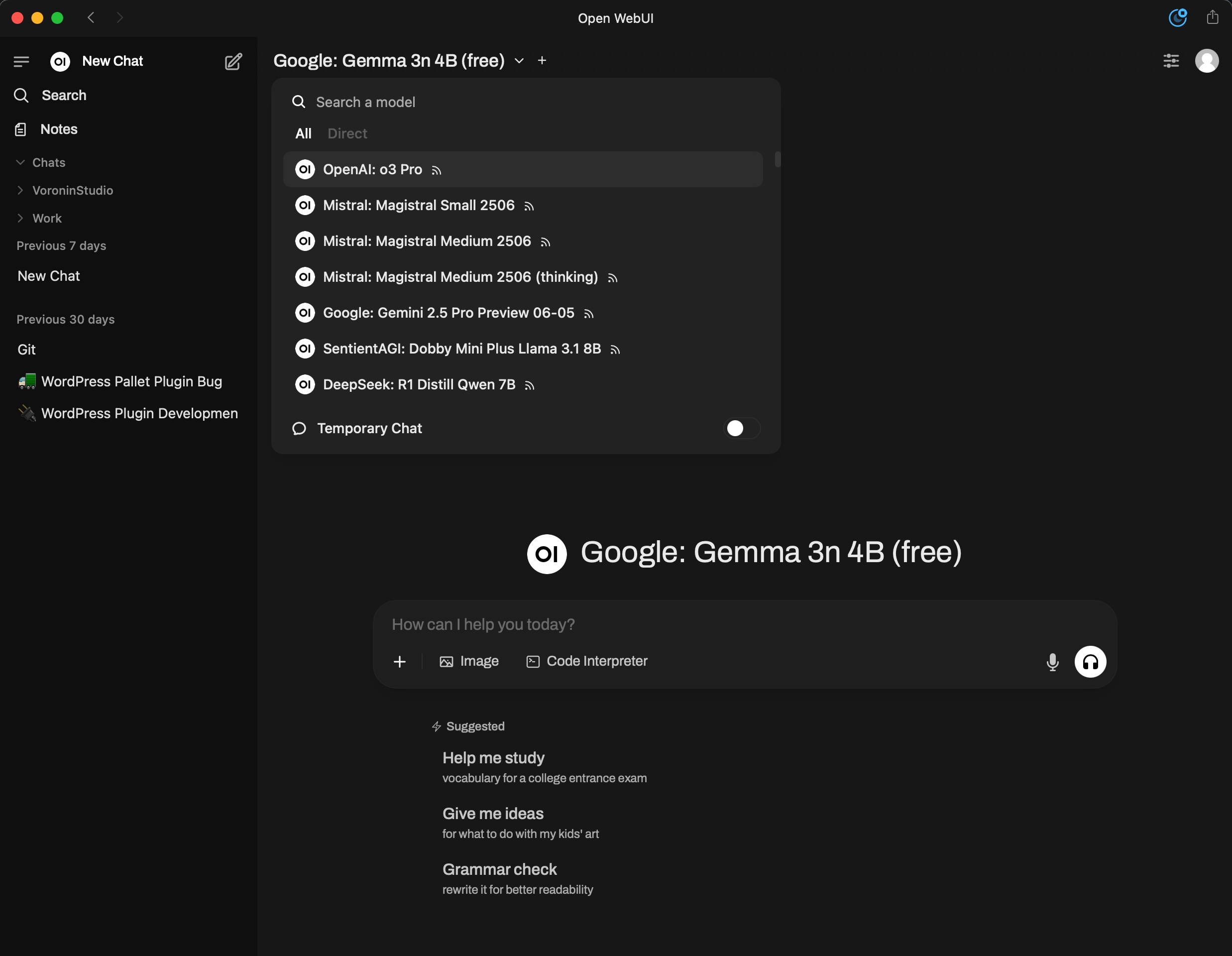Click Grammar check suggestion

click(517, 879)
